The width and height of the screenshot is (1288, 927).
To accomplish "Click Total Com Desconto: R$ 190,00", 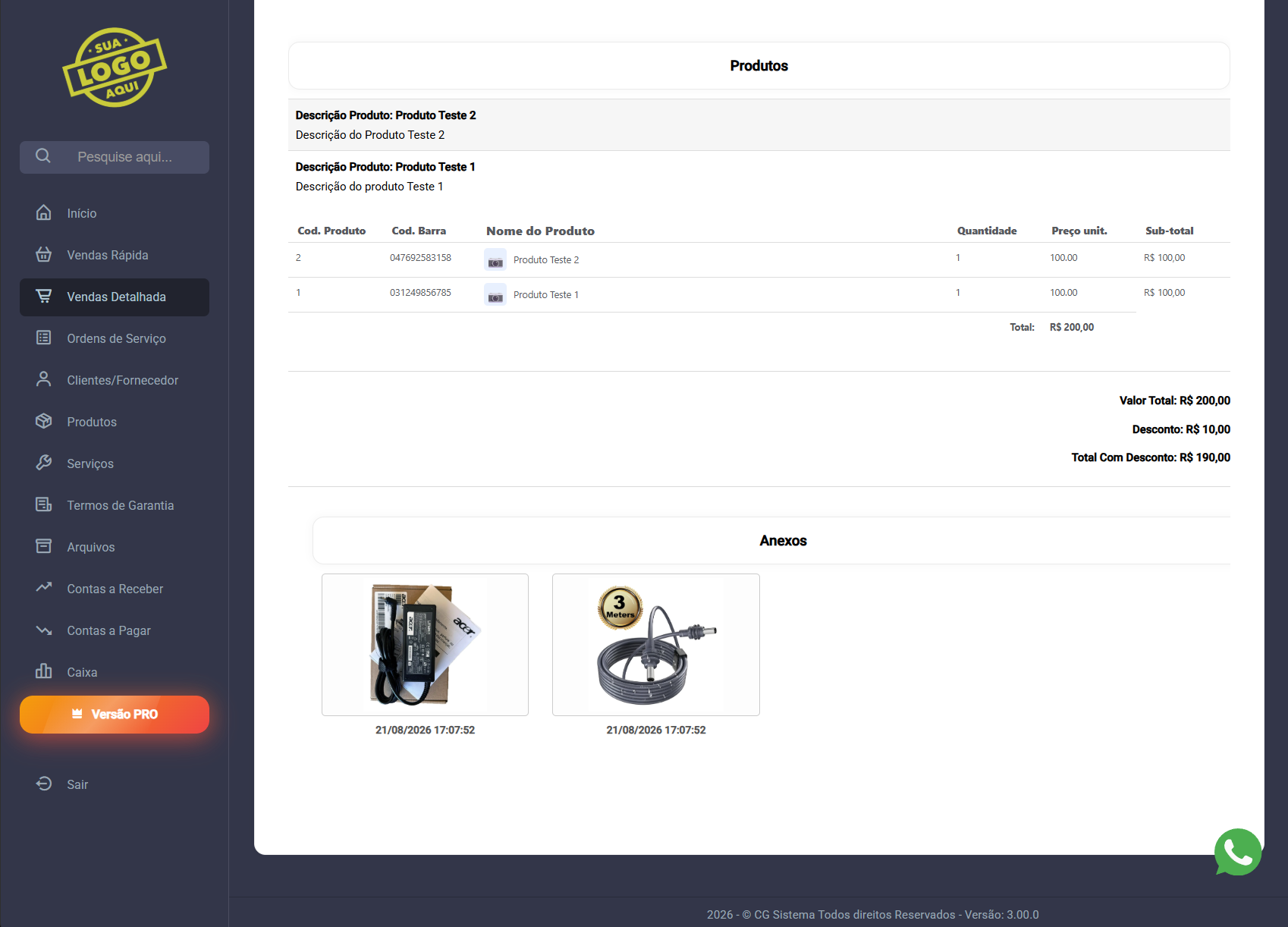I will click(x=1151, y=457).
